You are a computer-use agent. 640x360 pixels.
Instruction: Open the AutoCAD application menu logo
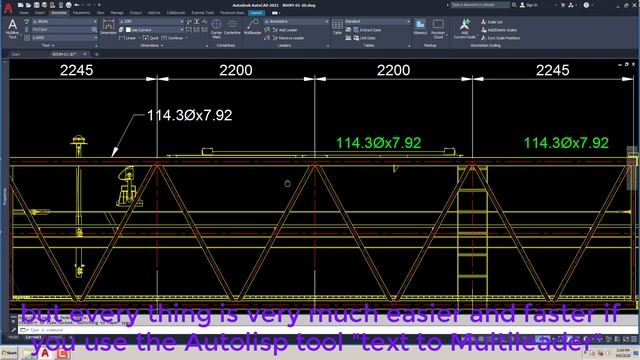pyautogui.click(x=8, y=8)
